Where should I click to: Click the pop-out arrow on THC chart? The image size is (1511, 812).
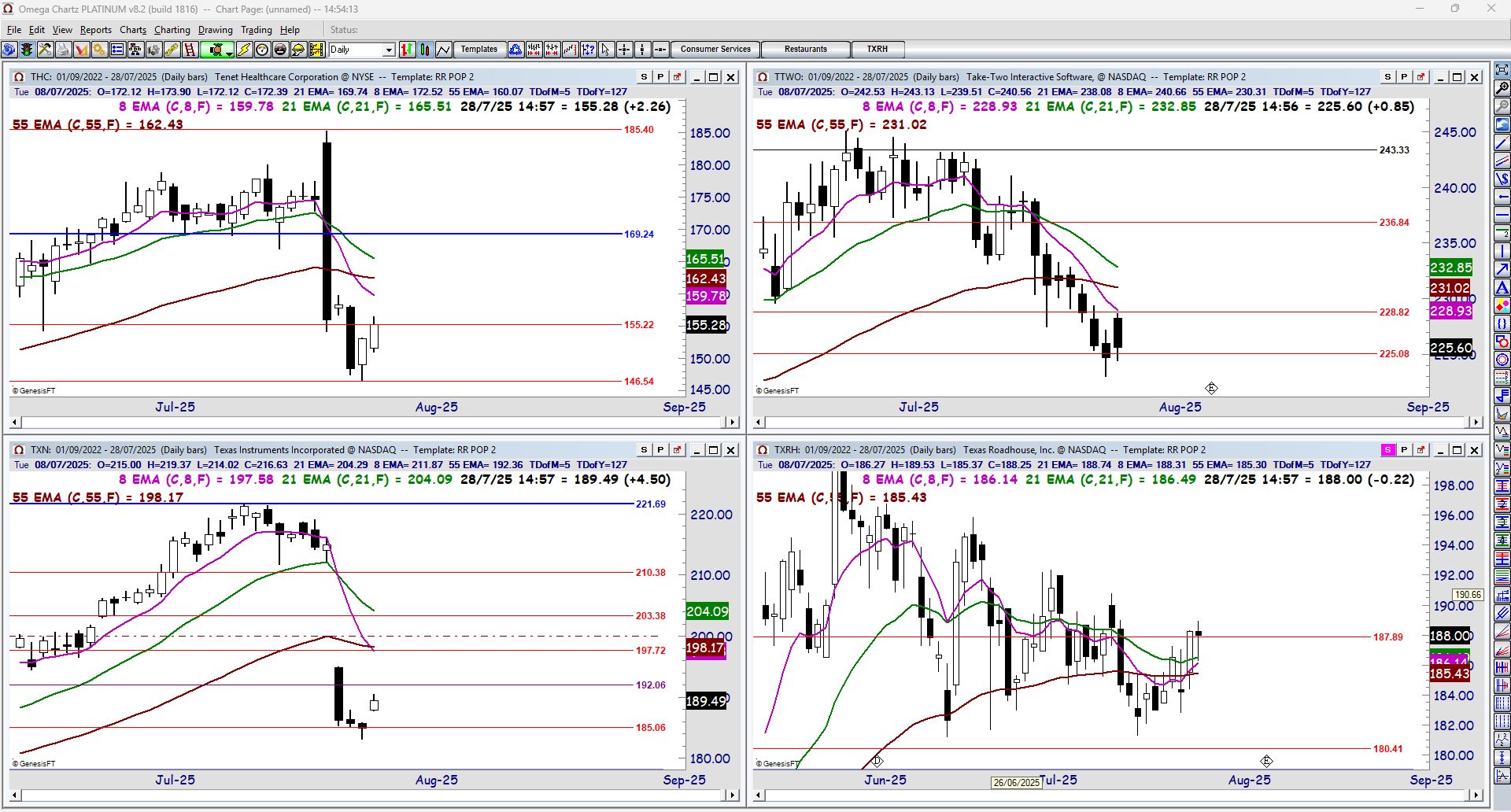pos(677,77)
